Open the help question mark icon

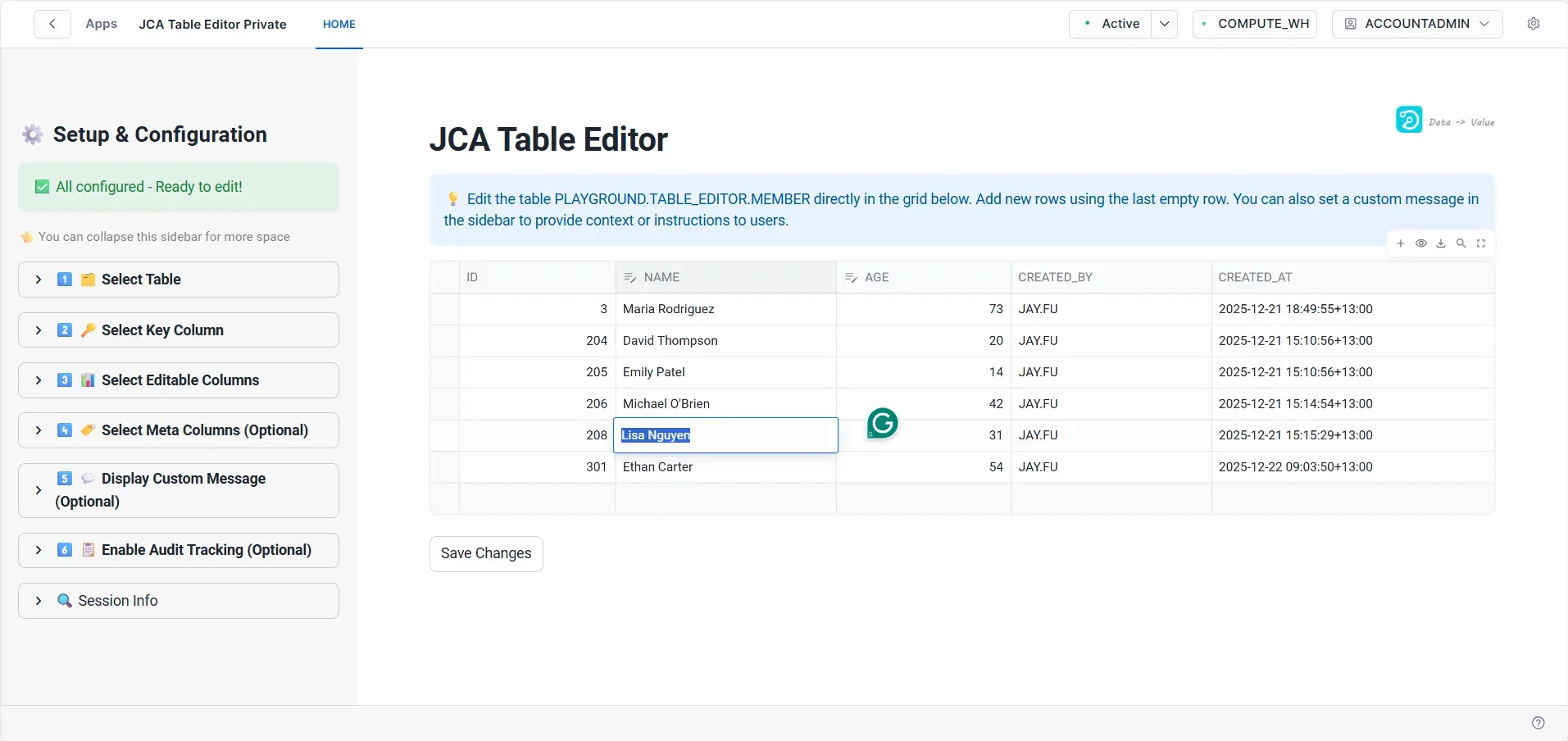click(1538, 723)
